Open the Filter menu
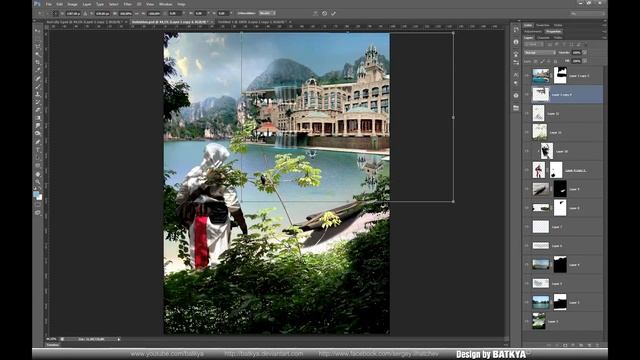 point(127,4)
